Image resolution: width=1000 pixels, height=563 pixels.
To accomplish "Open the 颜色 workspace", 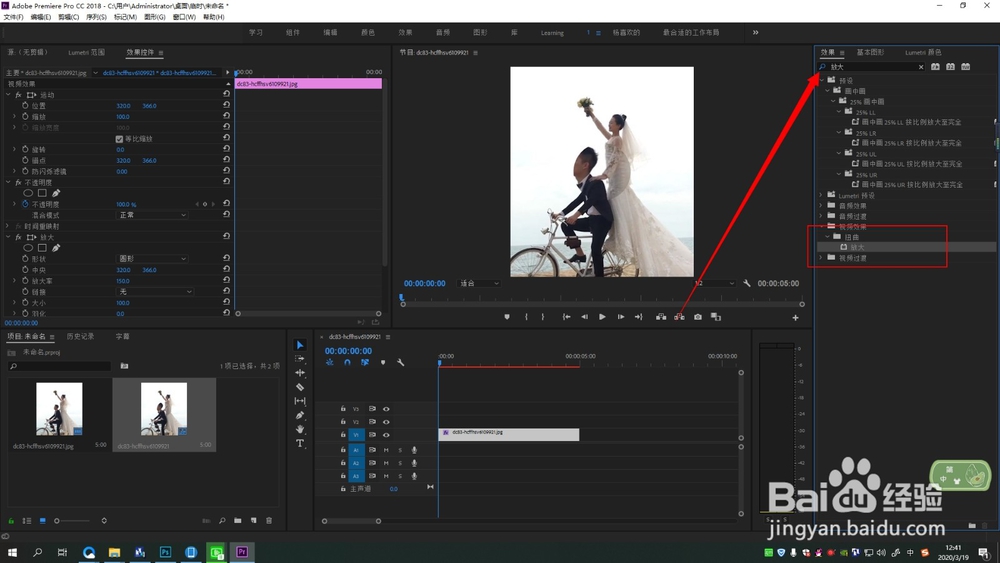I will [368, 33].
